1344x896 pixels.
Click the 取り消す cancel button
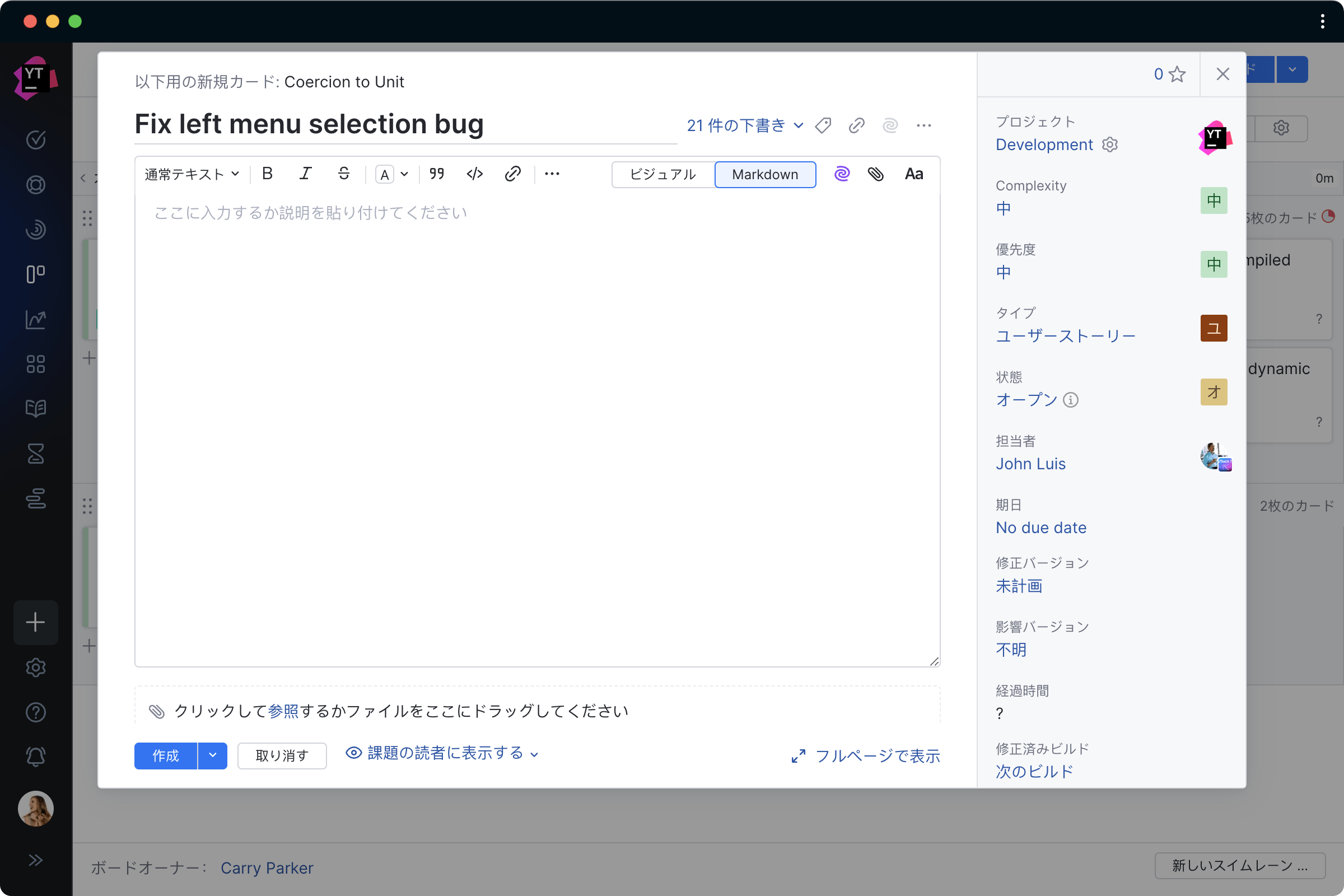pos(282,755)
